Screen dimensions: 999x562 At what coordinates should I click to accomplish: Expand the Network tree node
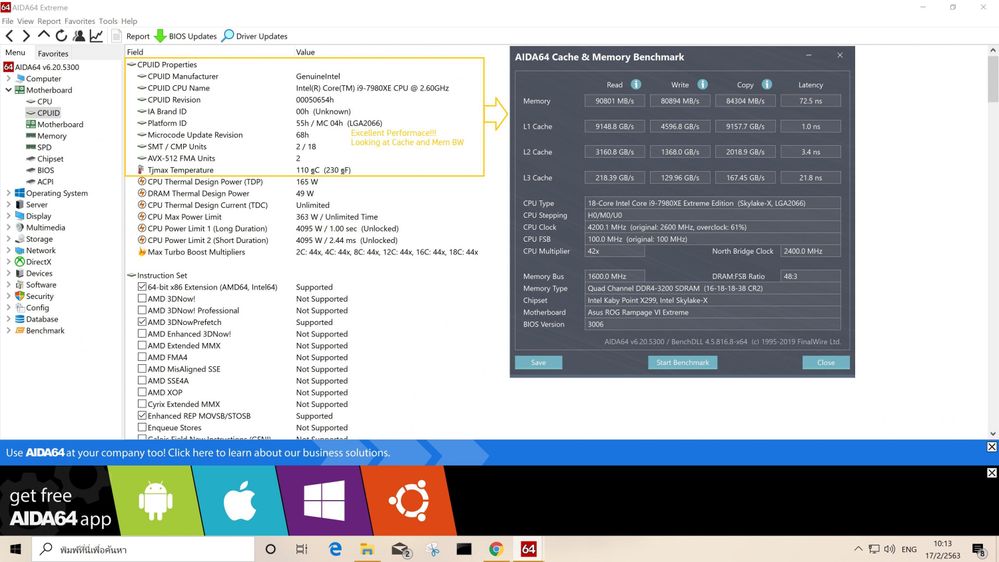pyautogui.click(x=9, y=250)
